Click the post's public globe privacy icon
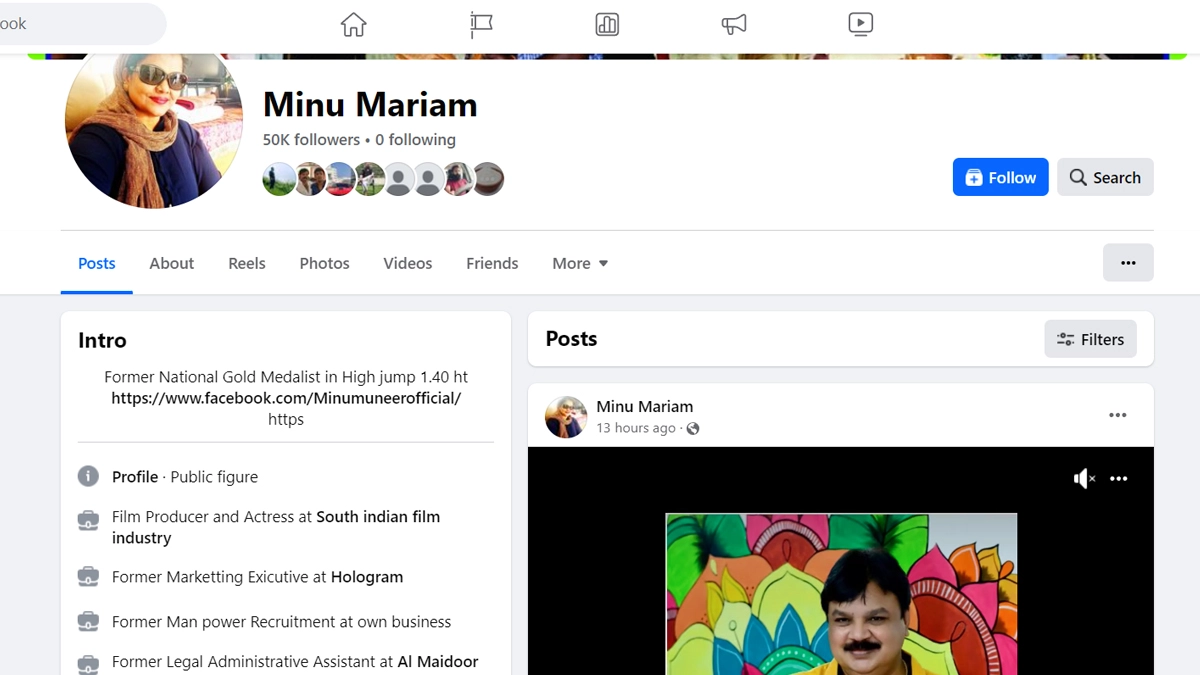This screenshot has height=675, width=1200. (693, 428)
